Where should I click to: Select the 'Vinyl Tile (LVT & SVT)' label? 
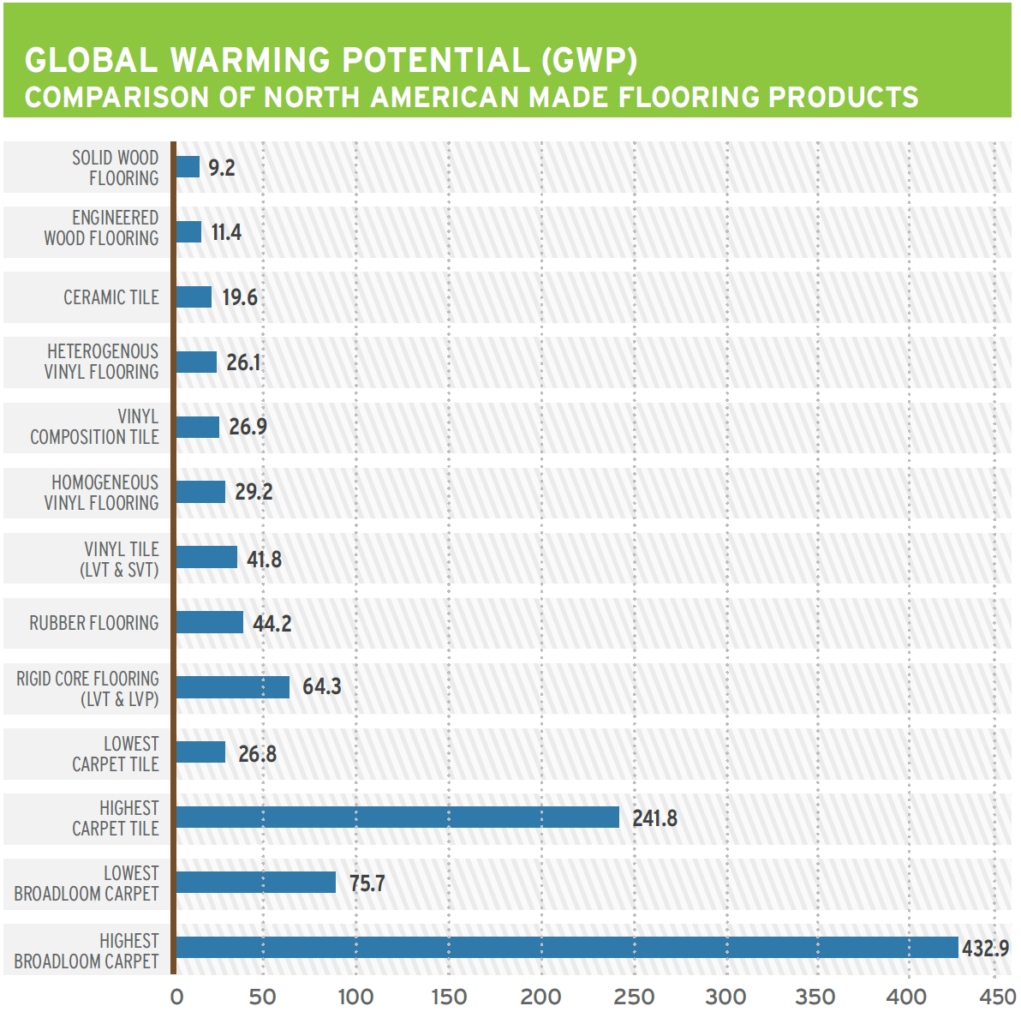pos(120,560)
